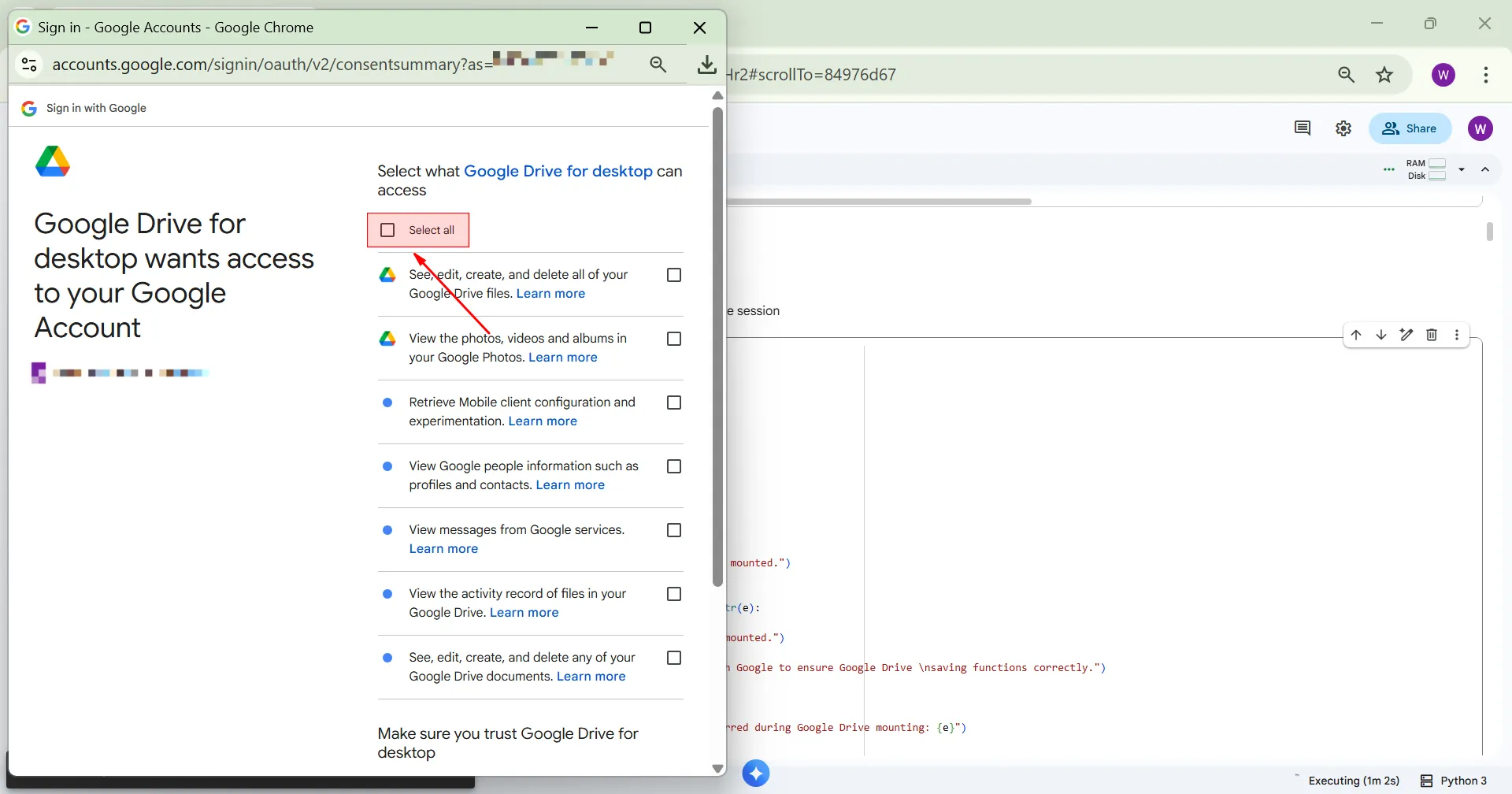Click the runtime icon beside Python 3

pos(1426,781)
